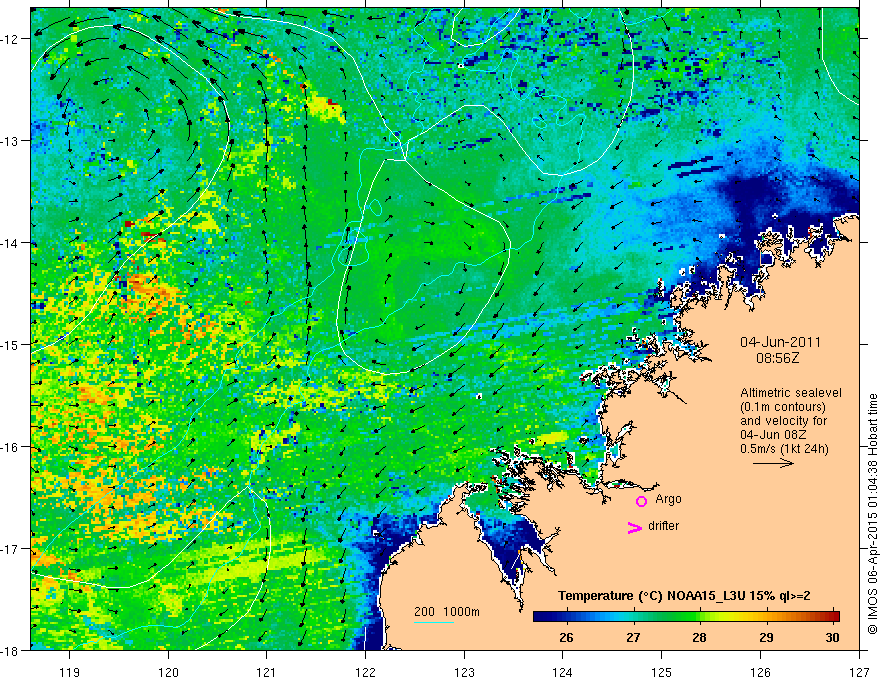This screenshot has height=680, width=880.
Task: Click the 30 temperature scale label
Action: pos(832,637)
